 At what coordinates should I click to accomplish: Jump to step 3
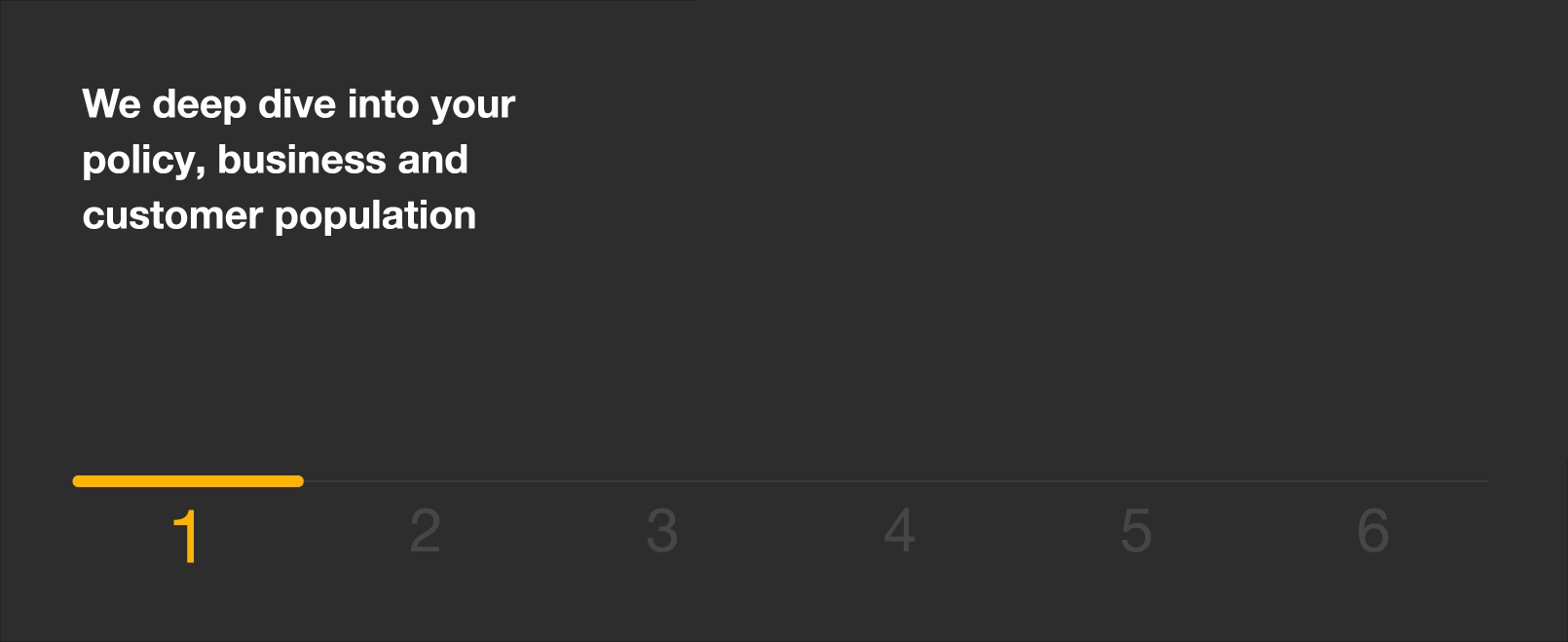(x=661, y=531)
